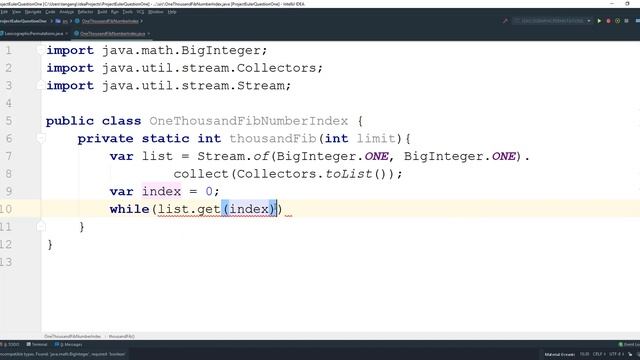
Task: Open the run configuration dropdown
Action: (552, 21)
